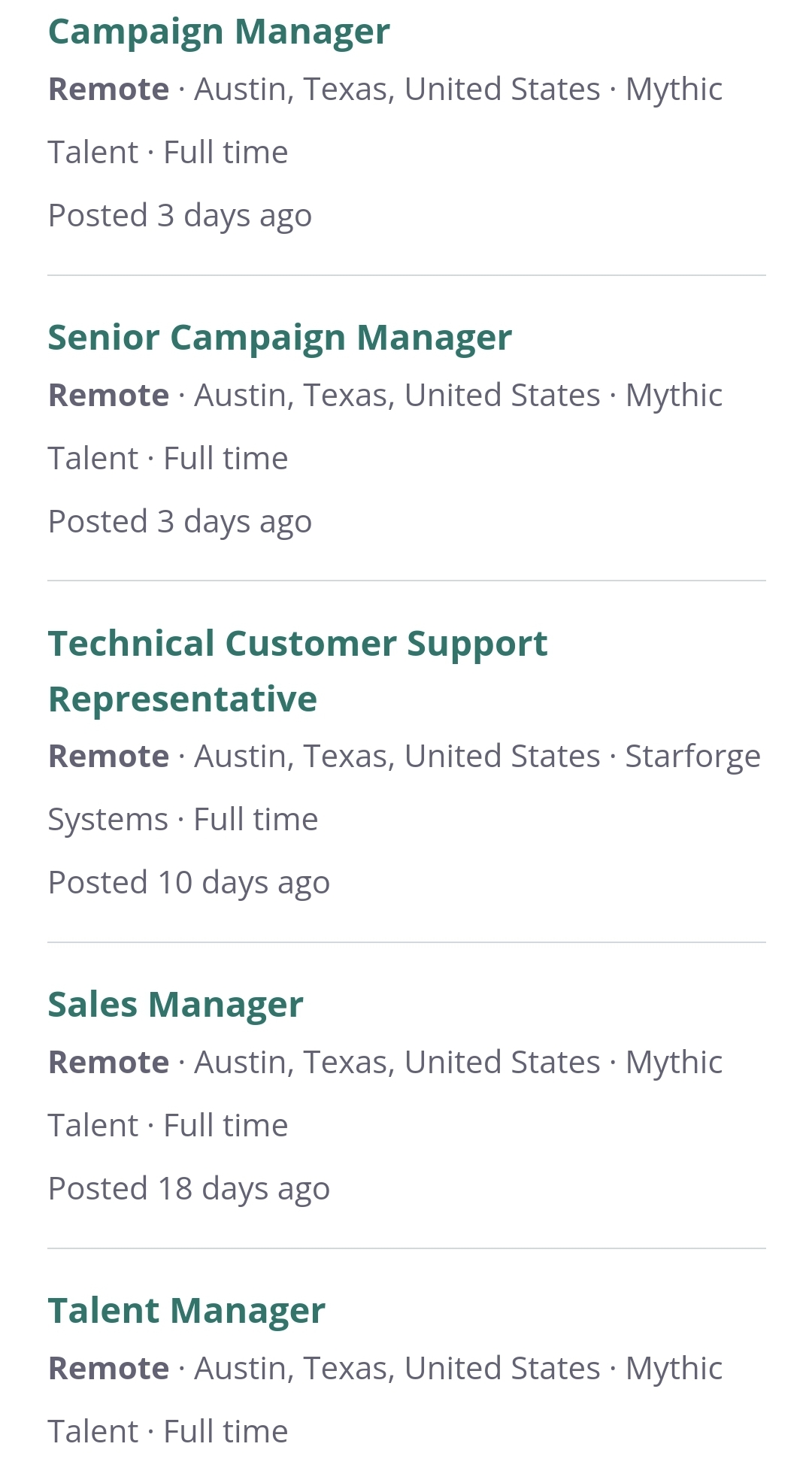Click 'Posted 18 days ago' text
The height and width of the screenshot is (1474, 812).
point(189,1189)
